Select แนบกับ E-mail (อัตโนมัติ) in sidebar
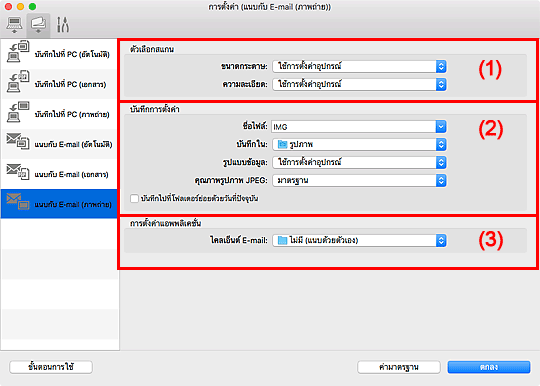Screen dimensions: 540x386 click(59, 144)
